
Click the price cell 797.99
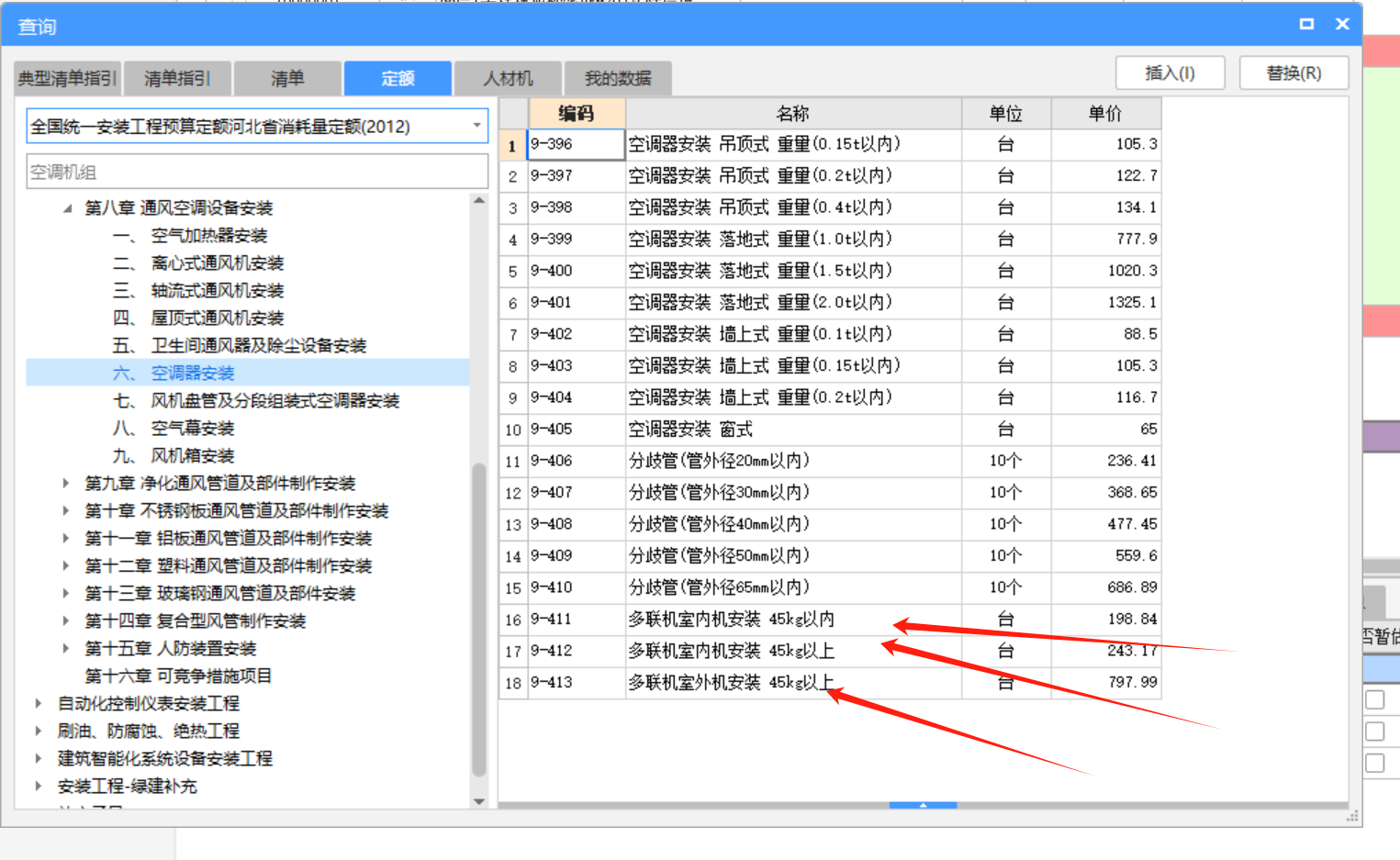click(1105, 683)
